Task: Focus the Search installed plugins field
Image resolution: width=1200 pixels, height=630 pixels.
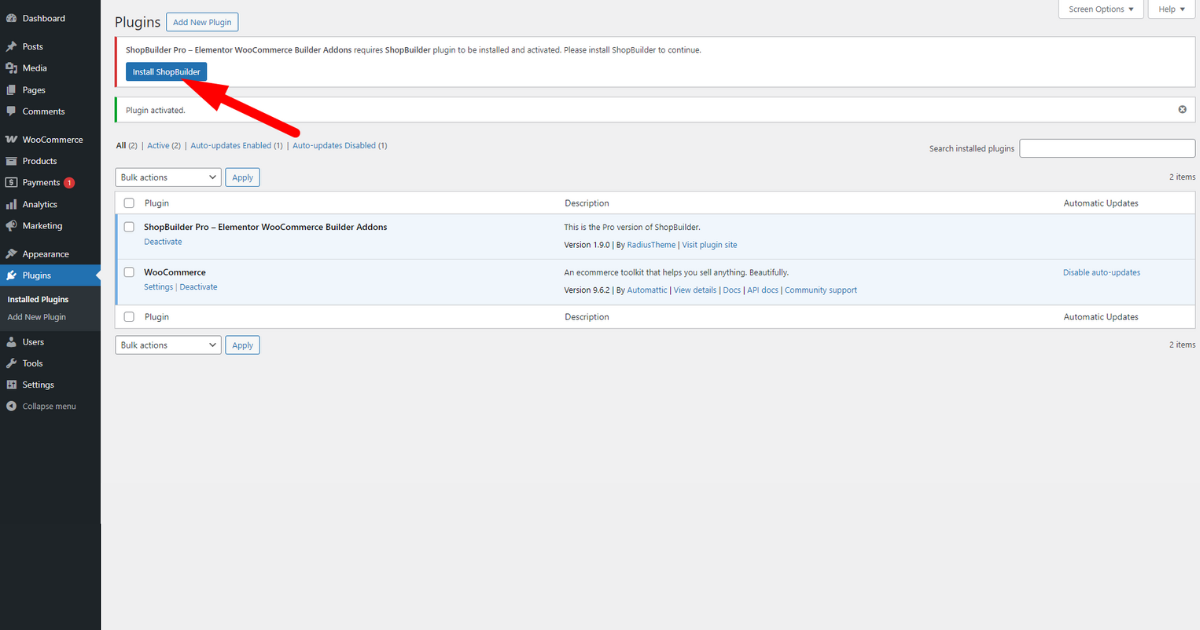Action: [1107, 148]
